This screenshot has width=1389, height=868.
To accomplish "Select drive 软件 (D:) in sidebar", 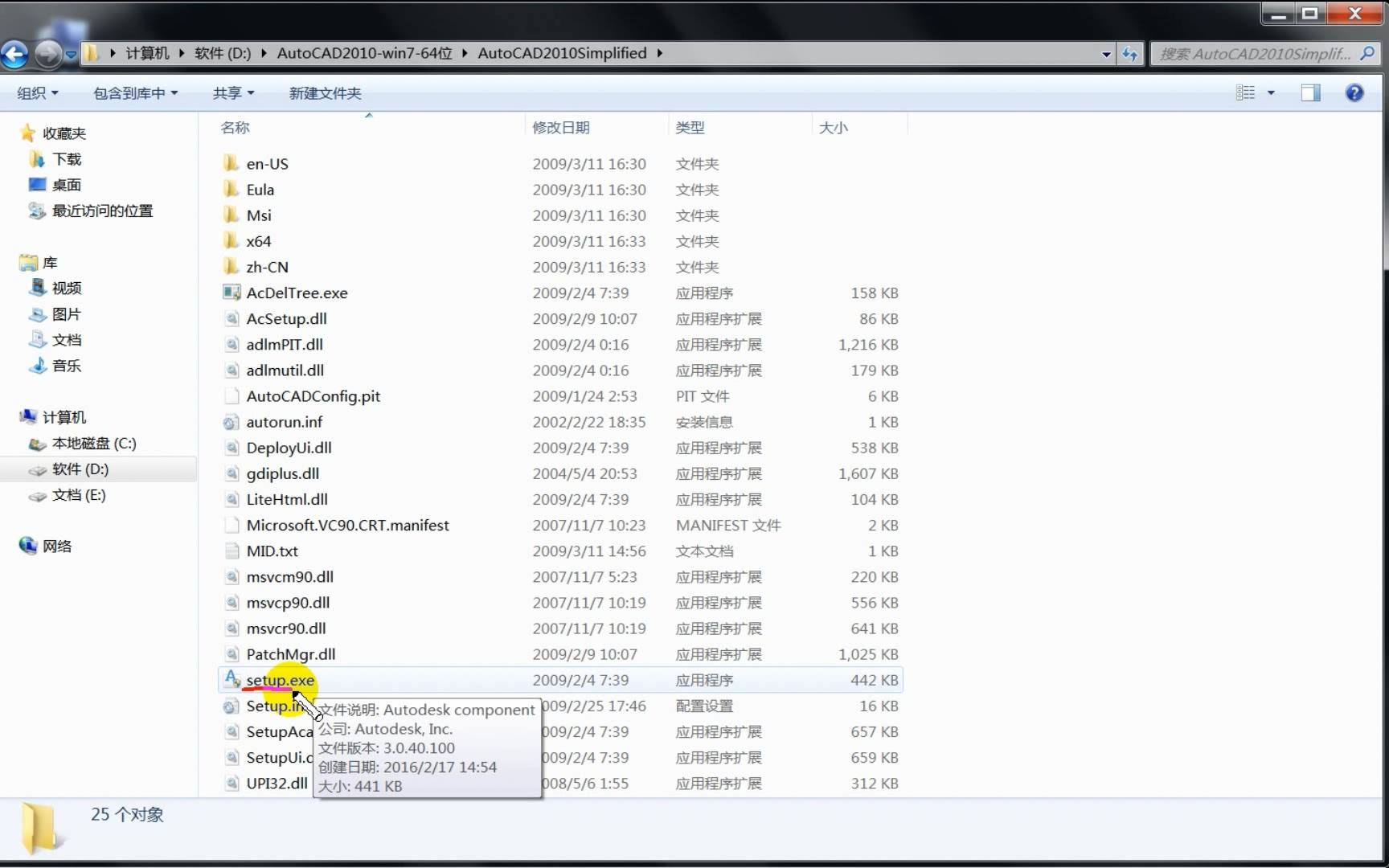I will [x=98, y=469].
